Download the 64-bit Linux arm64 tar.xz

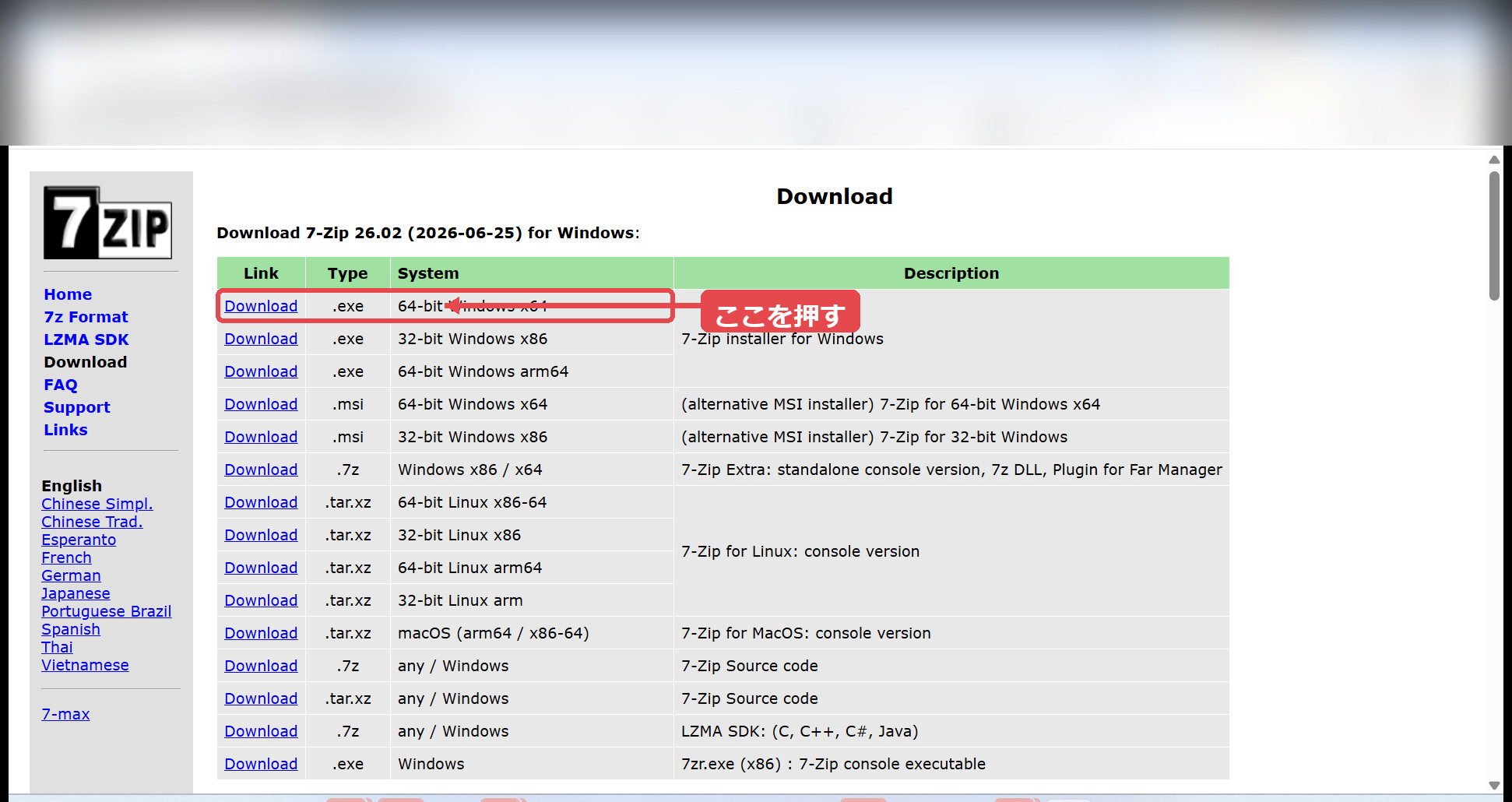(x=261, y=568)
